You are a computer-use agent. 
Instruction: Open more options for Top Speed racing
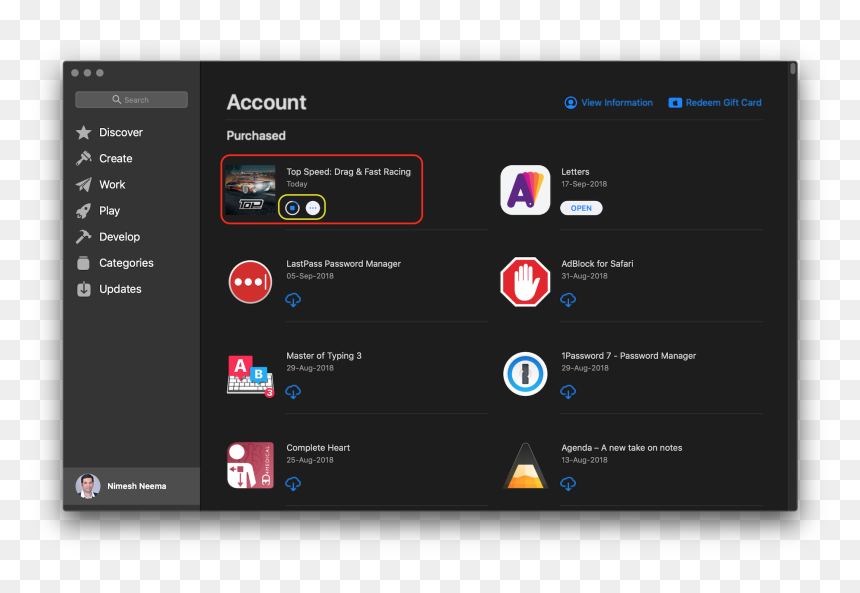313,208
